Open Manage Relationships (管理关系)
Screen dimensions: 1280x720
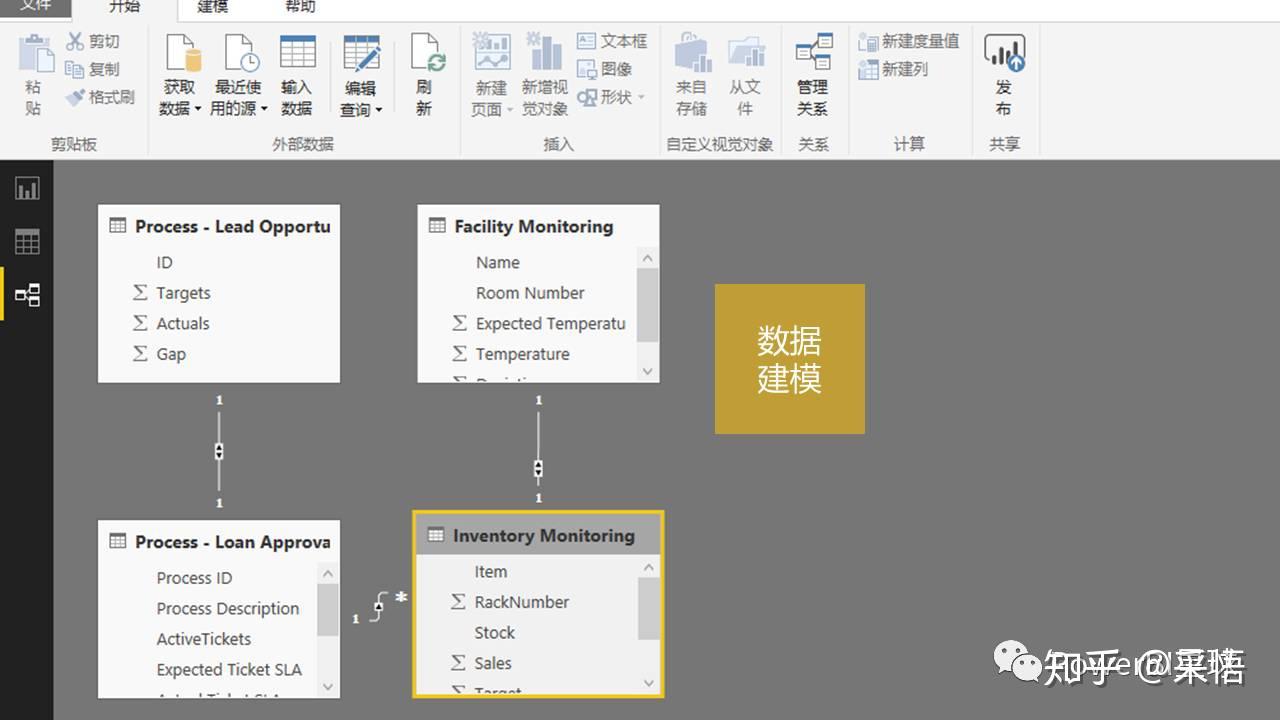coord(813,76)
